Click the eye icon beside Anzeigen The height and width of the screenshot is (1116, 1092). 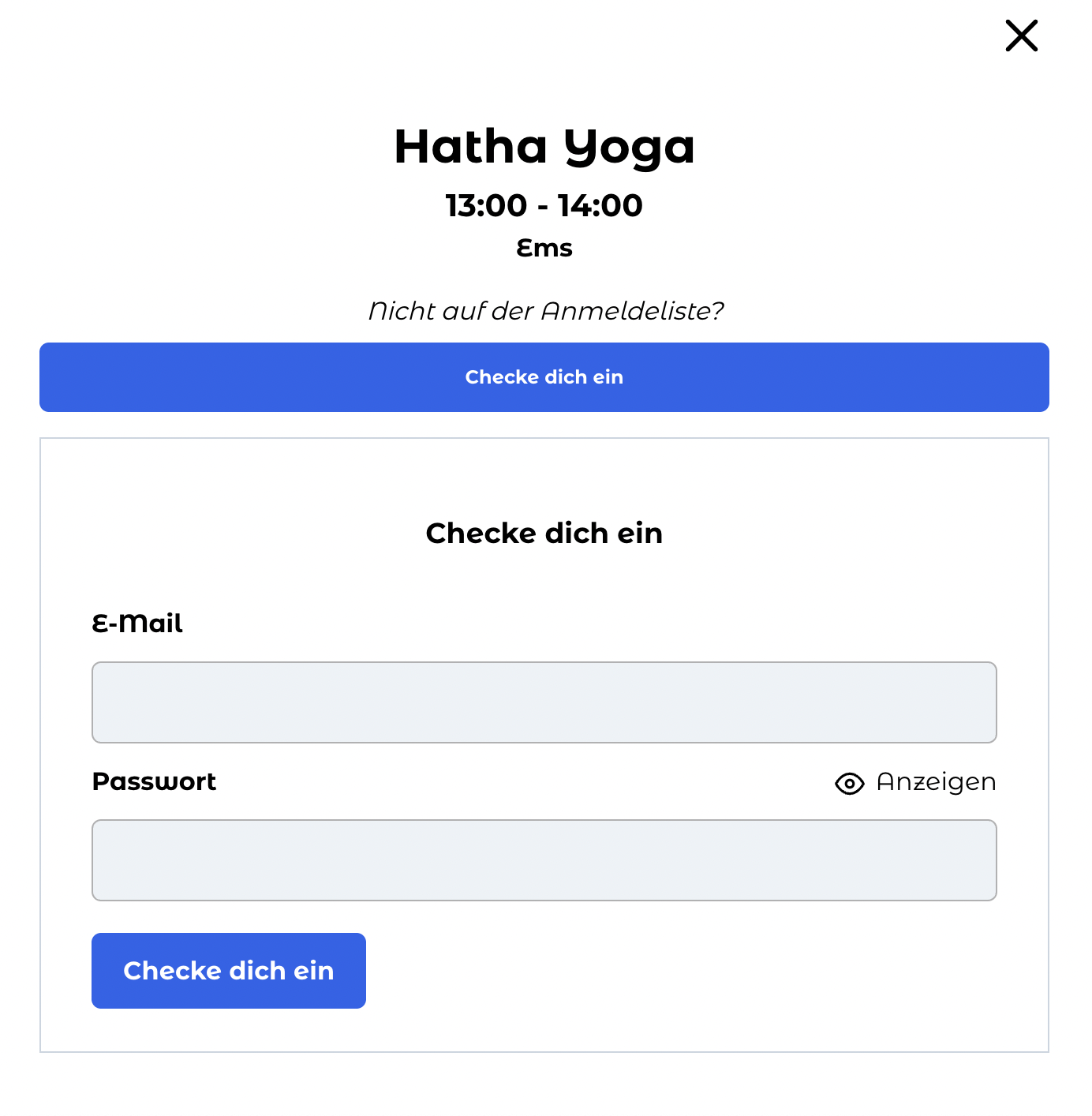[x=849, y=784]
